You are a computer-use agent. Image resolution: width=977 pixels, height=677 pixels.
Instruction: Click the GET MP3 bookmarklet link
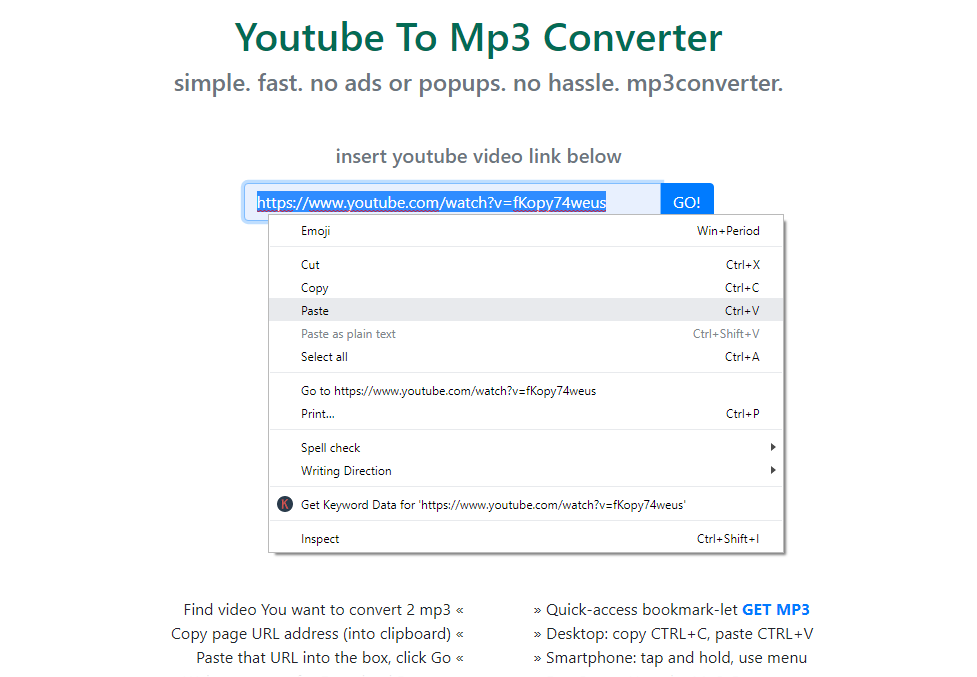pyautogui.click(x=775, y=609)
